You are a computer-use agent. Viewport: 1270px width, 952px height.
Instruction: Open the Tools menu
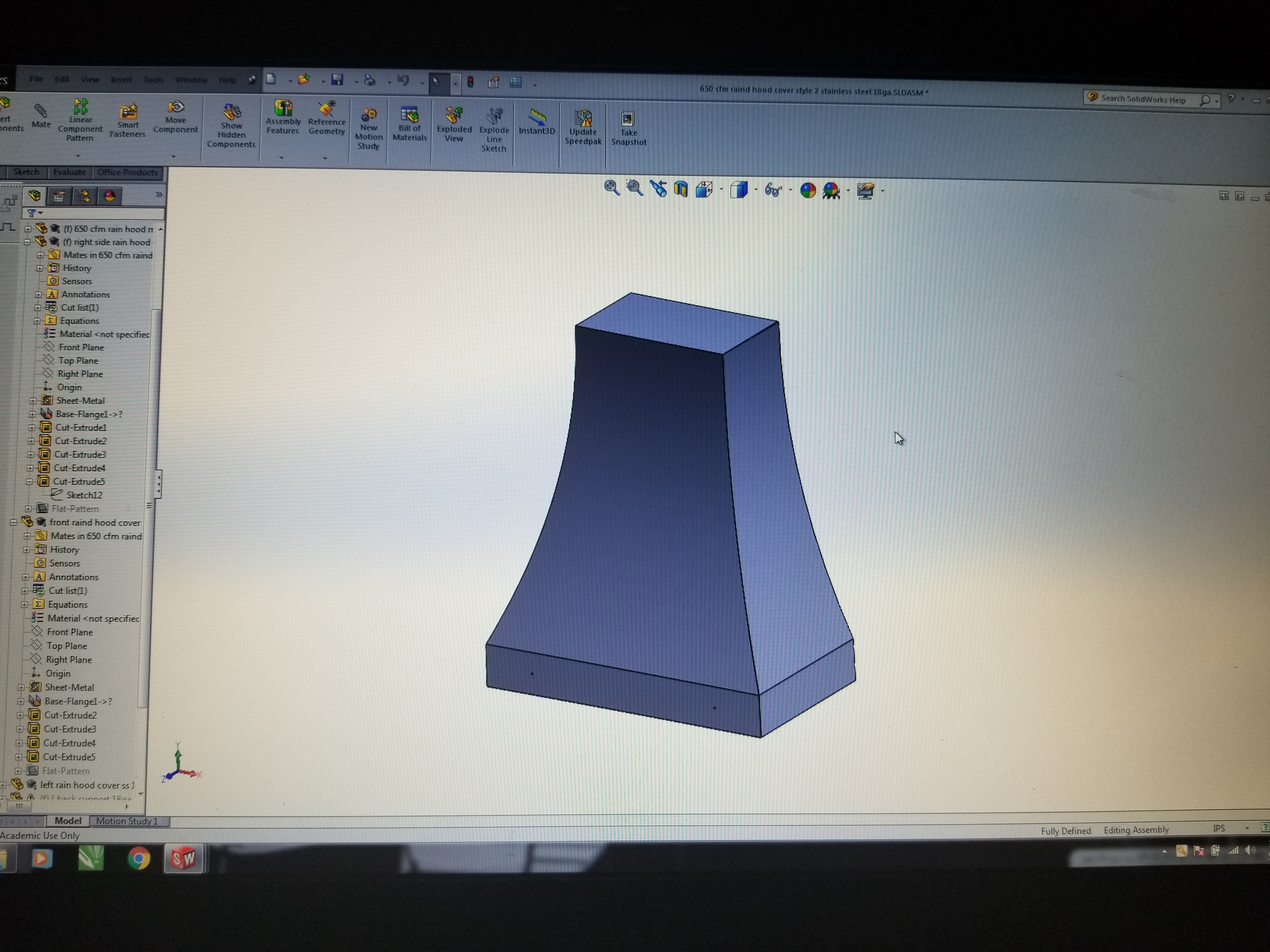click(153, 80)
